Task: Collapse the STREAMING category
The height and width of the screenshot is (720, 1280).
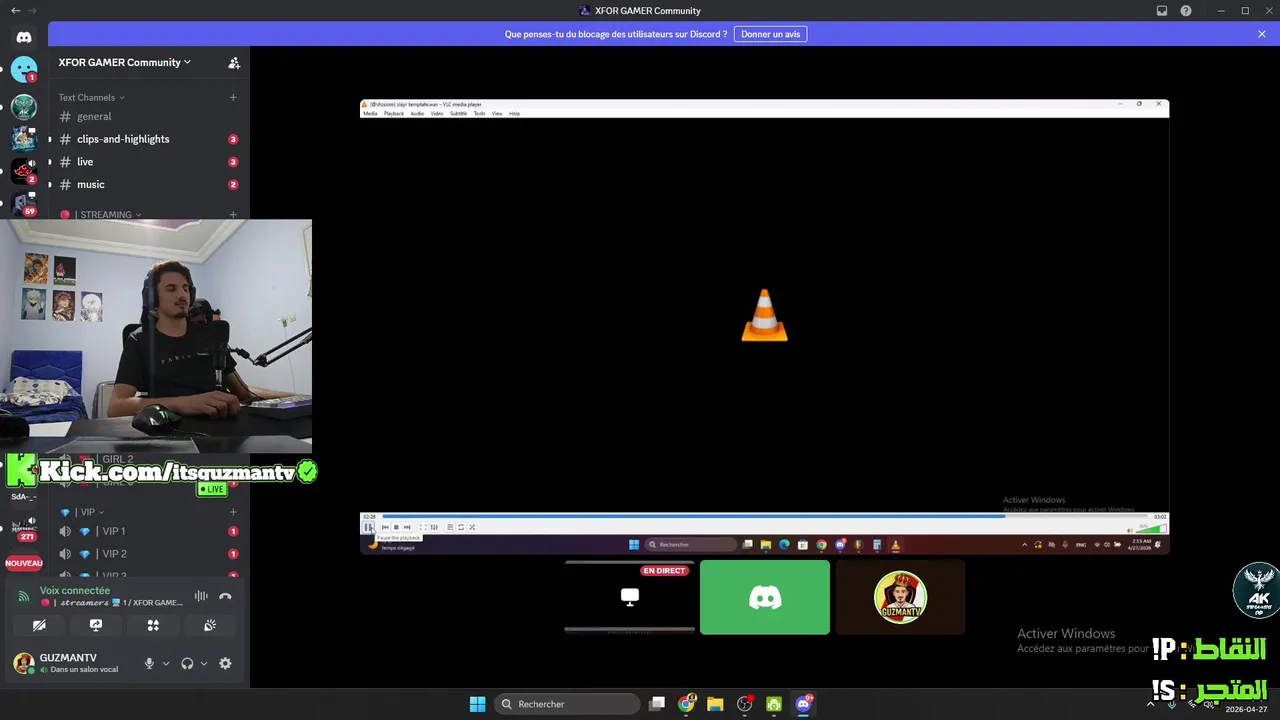Action: [101, 215]
